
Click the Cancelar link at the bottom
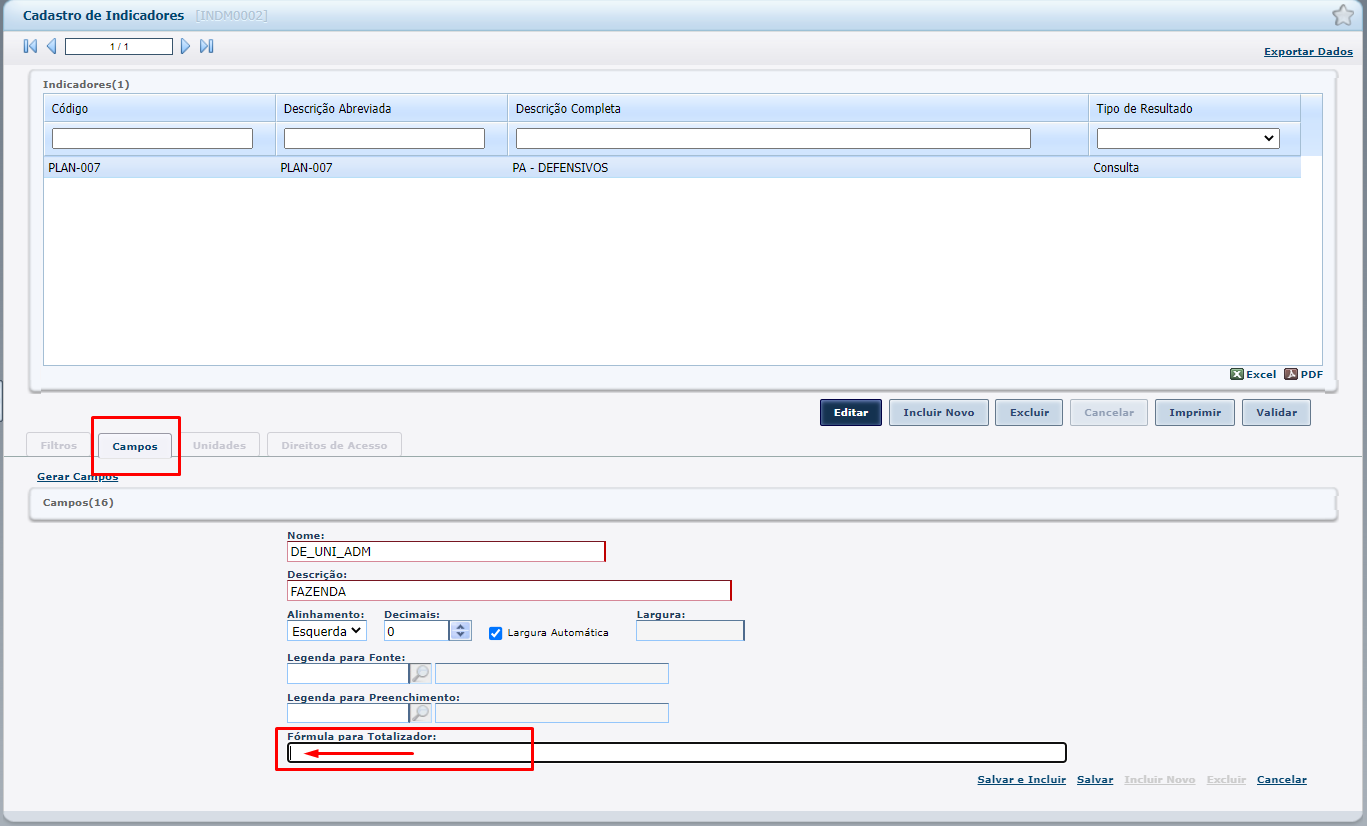1282,779
